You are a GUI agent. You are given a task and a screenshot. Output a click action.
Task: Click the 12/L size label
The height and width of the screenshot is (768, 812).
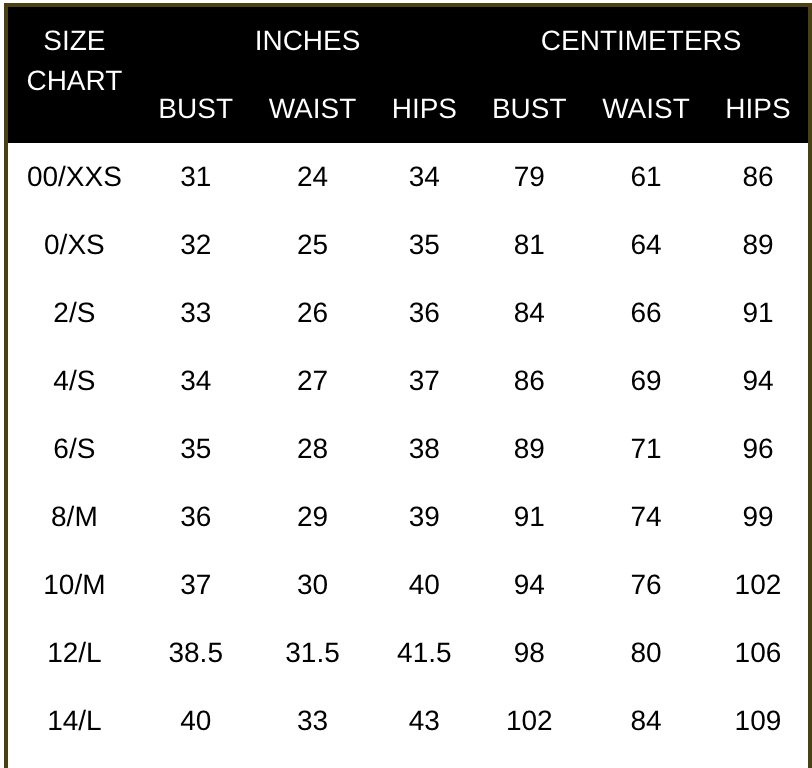74,653
